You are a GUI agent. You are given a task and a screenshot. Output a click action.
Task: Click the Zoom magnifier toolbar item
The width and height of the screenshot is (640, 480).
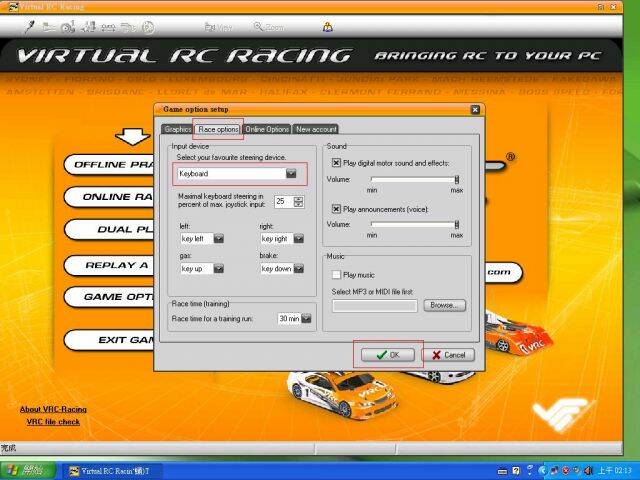pyautogui.click(x=269, y=27)
